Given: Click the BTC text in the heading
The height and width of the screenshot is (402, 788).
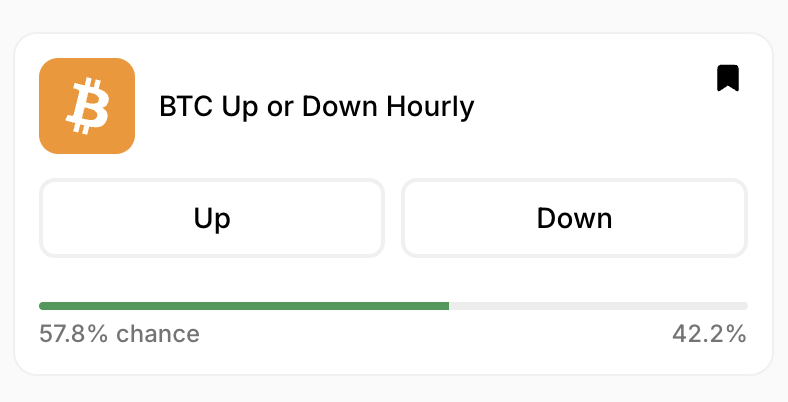Looking at the screenshot, I should (186, 107).
